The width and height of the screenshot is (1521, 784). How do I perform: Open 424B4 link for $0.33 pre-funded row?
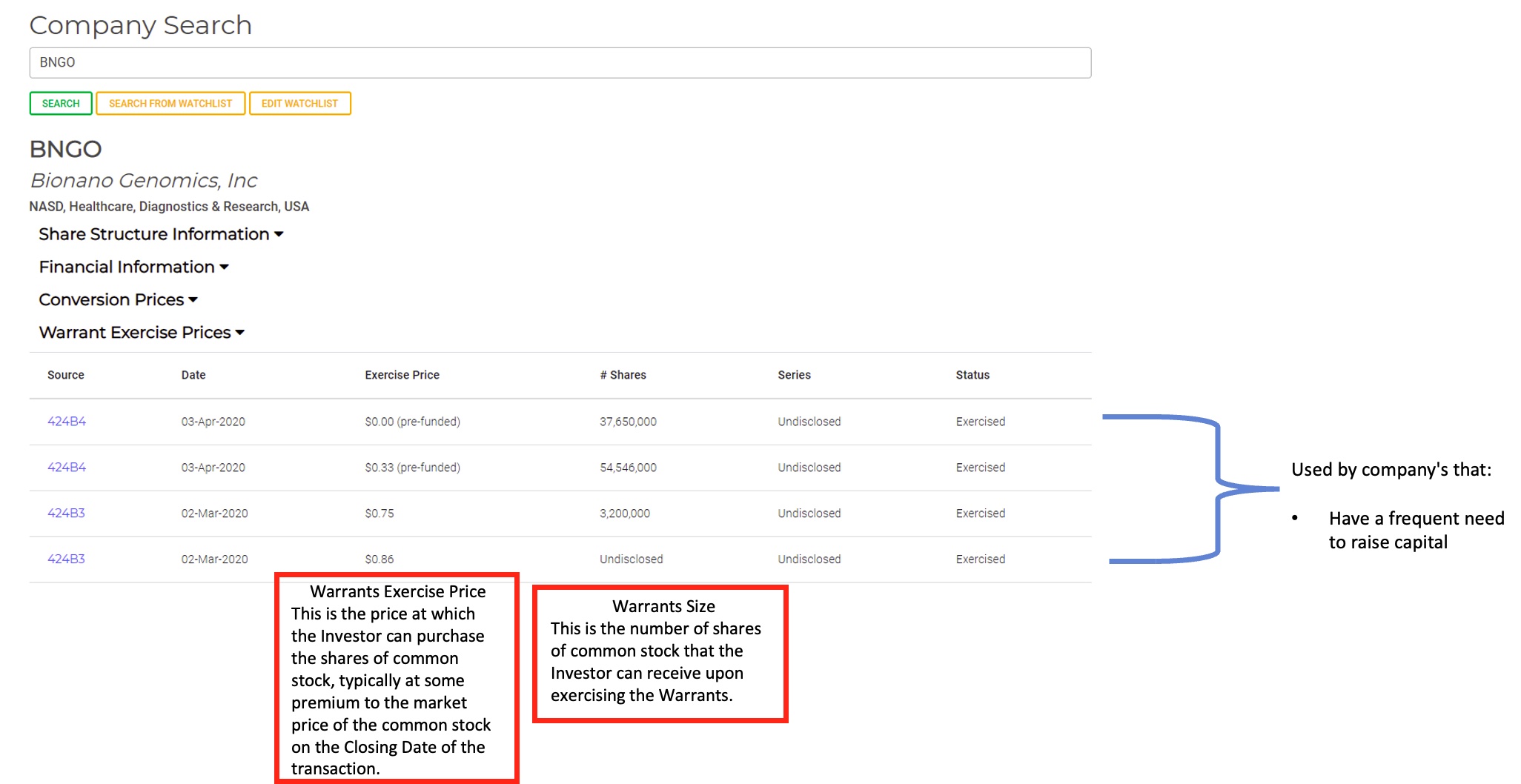(x=67, y=468)
